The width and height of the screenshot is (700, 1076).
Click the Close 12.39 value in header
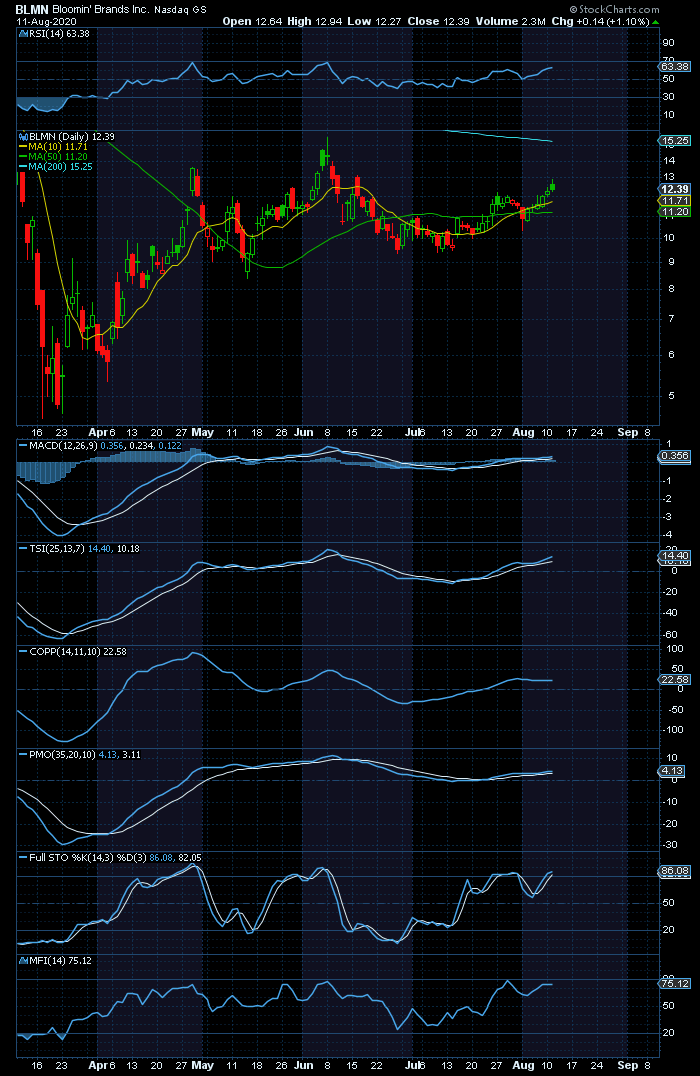pos(439,21)
